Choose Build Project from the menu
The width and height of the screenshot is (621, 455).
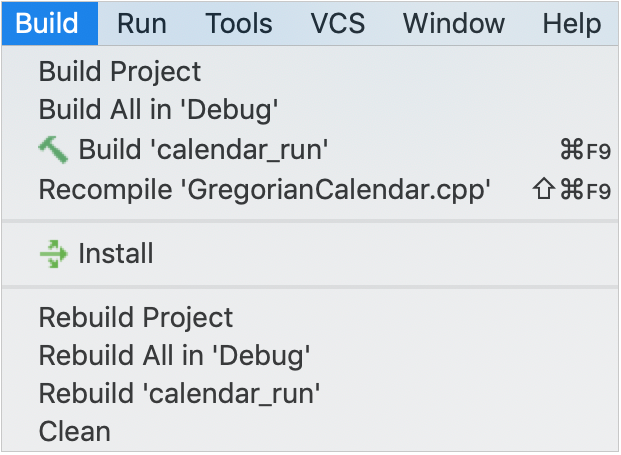[120, 72]
